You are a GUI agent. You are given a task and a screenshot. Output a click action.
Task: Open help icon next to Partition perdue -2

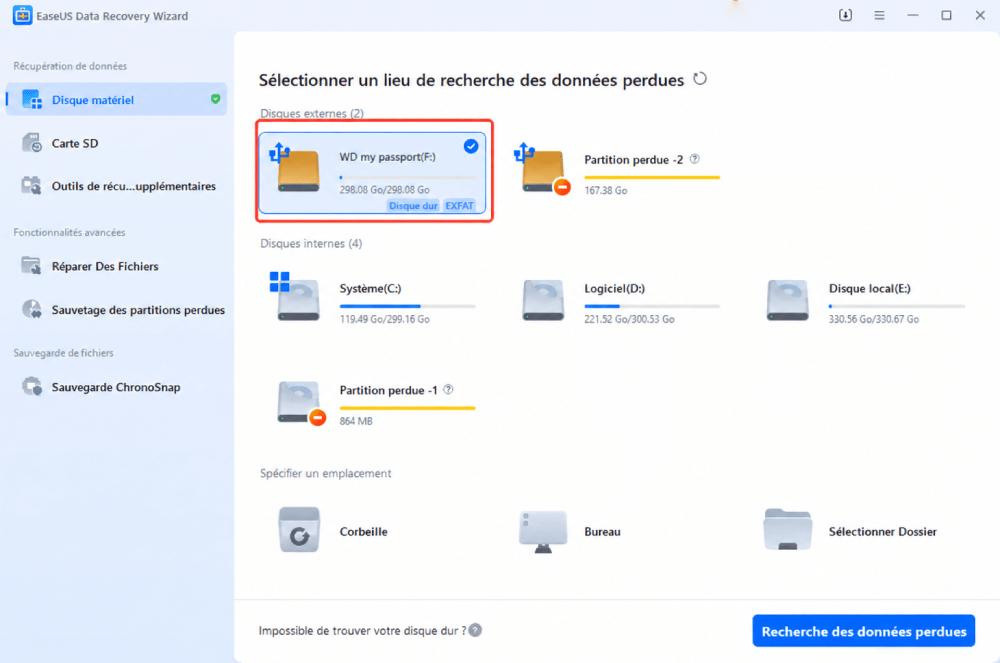pyautogui.click(x=695, y=159)
